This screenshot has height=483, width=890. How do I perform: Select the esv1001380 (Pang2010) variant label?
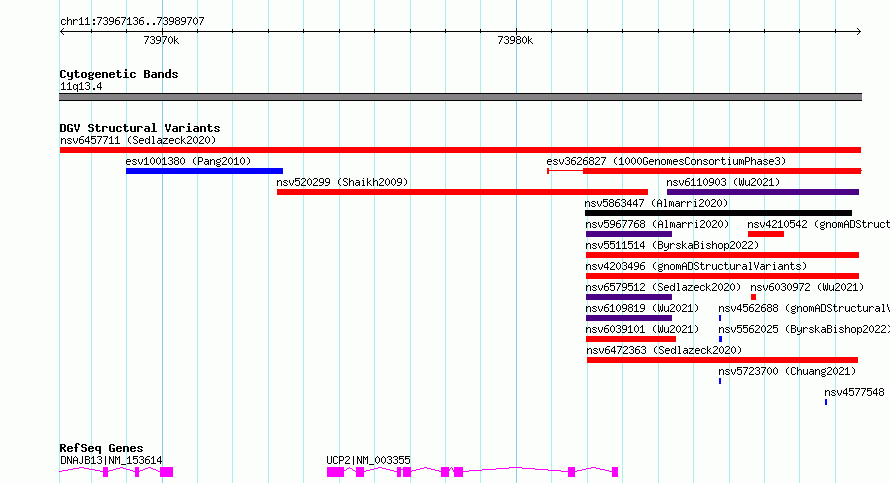[x=188, y=161]
